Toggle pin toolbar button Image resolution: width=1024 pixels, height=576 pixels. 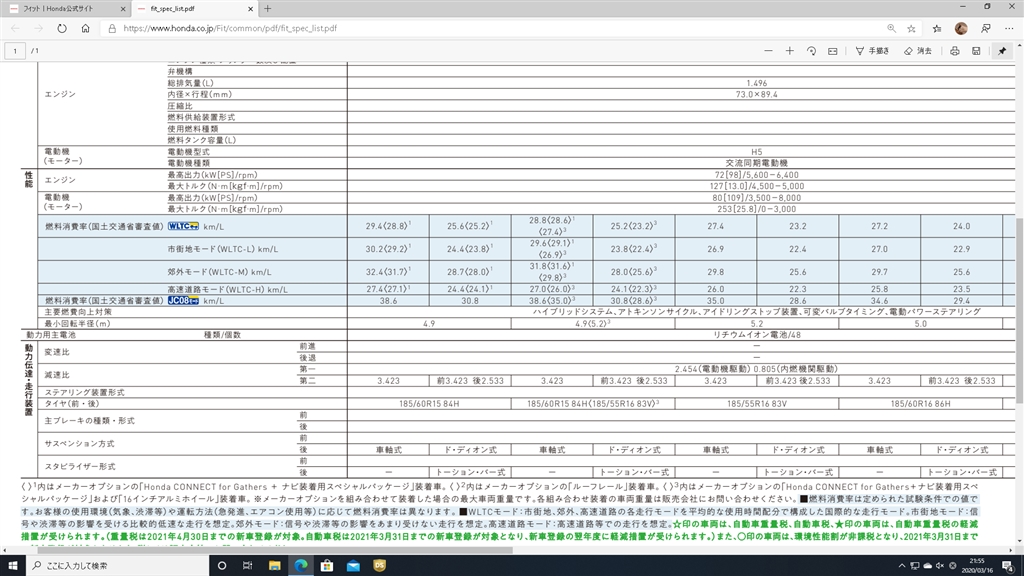1002,51
